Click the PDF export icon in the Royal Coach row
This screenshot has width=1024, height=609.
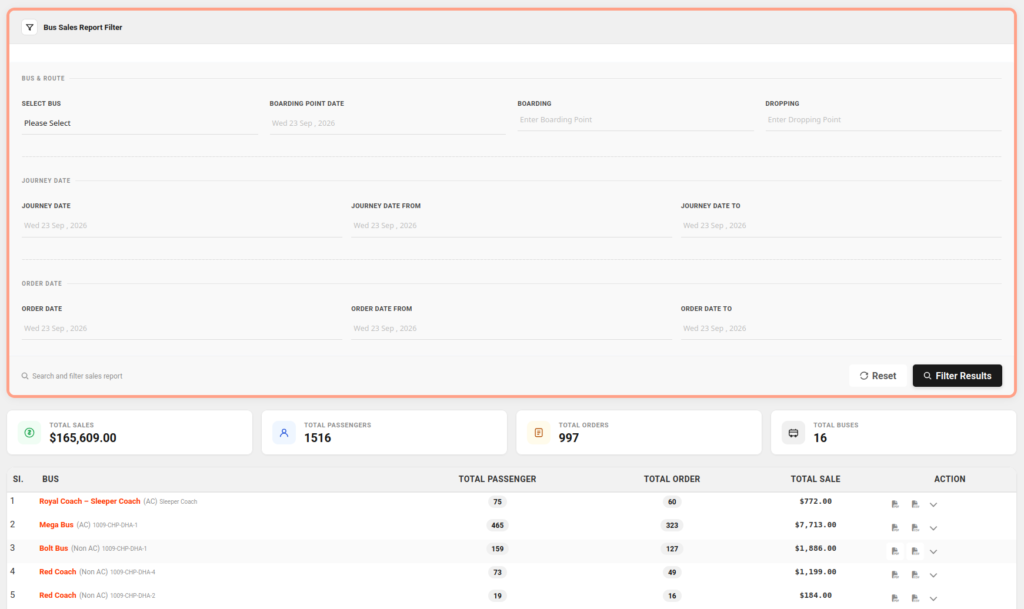tap(895, 504)
